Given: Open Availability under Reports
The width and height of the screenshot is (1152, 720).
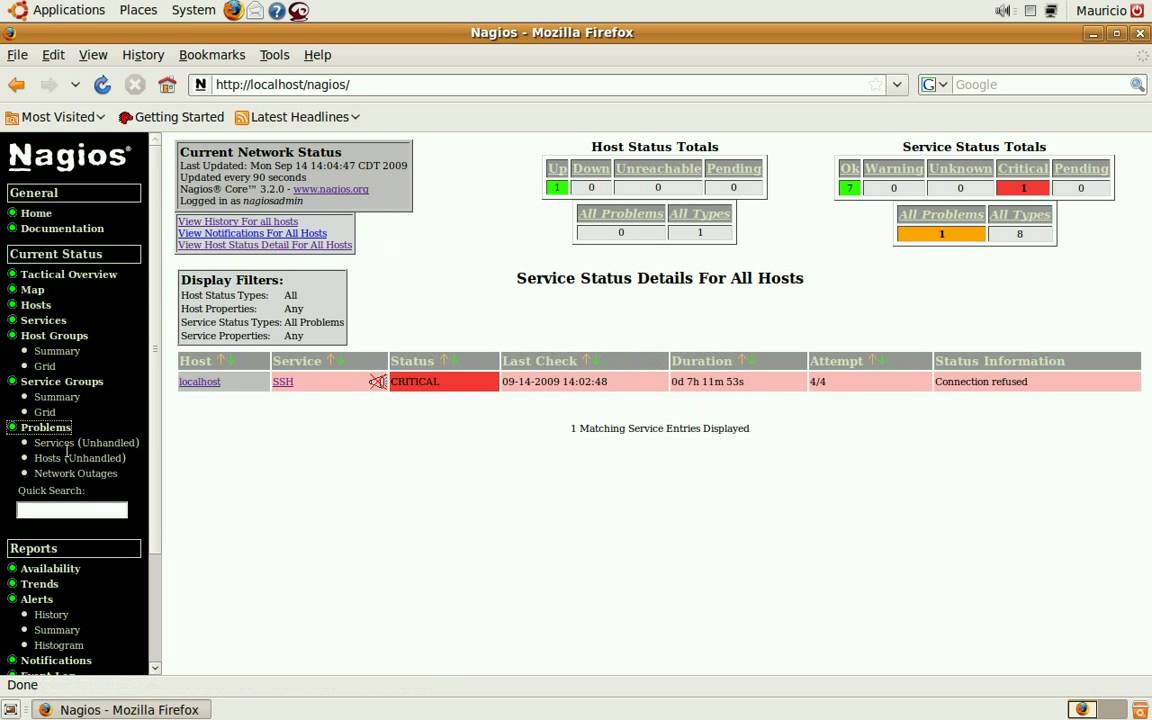Looking at the screenshot, I should pos(50,569).
